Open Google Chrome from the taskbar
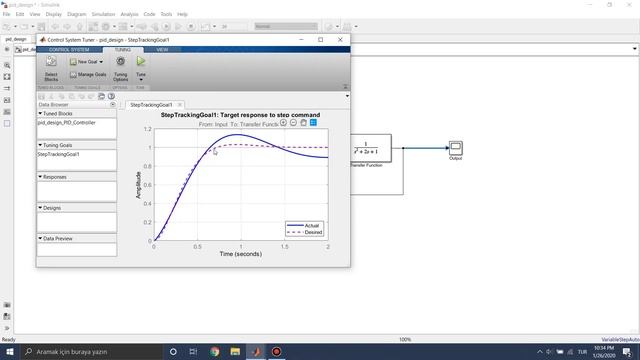Viewport: 640px width, 360px height. (215, 351)
